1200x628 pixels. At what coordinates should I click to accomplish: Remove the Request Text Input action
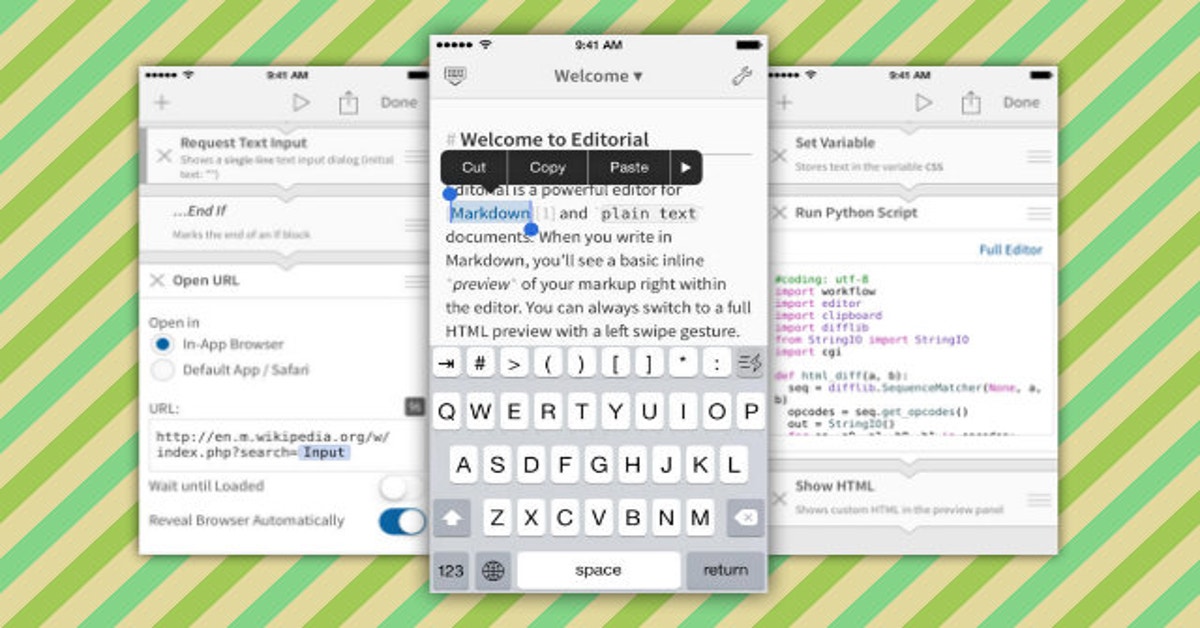coord(164,155)
